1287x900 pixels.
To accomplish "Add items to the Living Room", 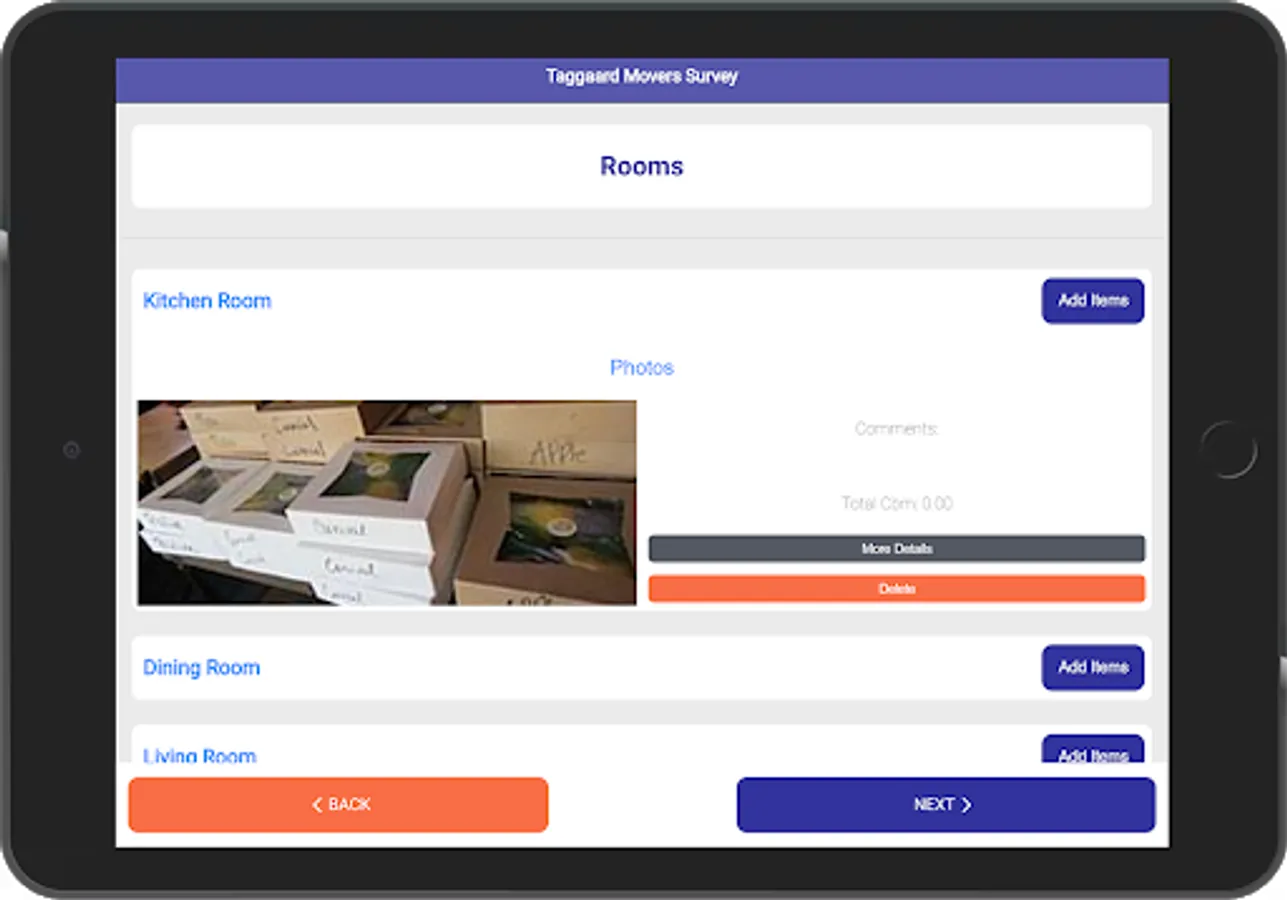I will coord(1092,750).
